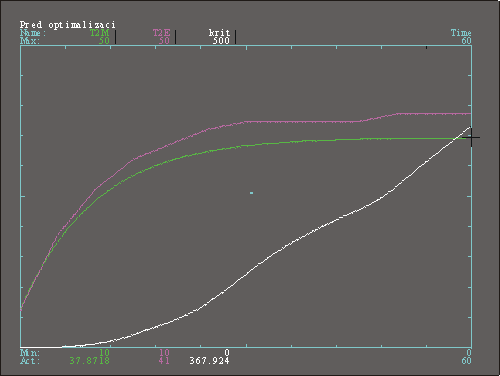Select the white krit signal name
Viewport: 500px width, 376px height.
[219, 33]
